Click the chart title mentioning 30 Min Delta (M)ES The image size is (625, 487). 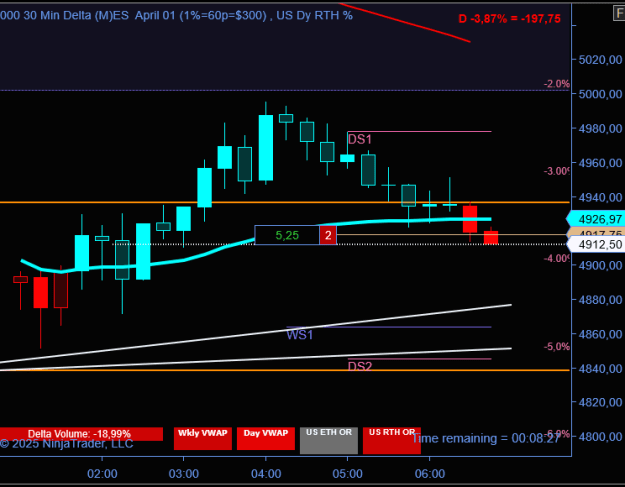[x=176, y=16]
